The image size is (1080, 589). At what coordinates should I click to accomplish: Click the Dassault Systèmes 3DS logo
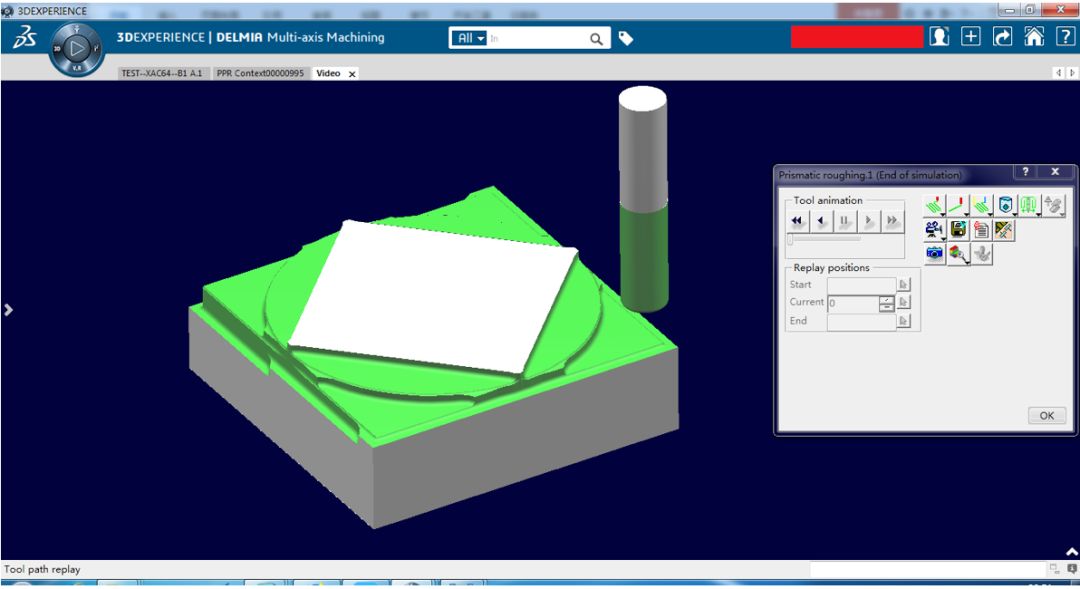coord(25,38)
